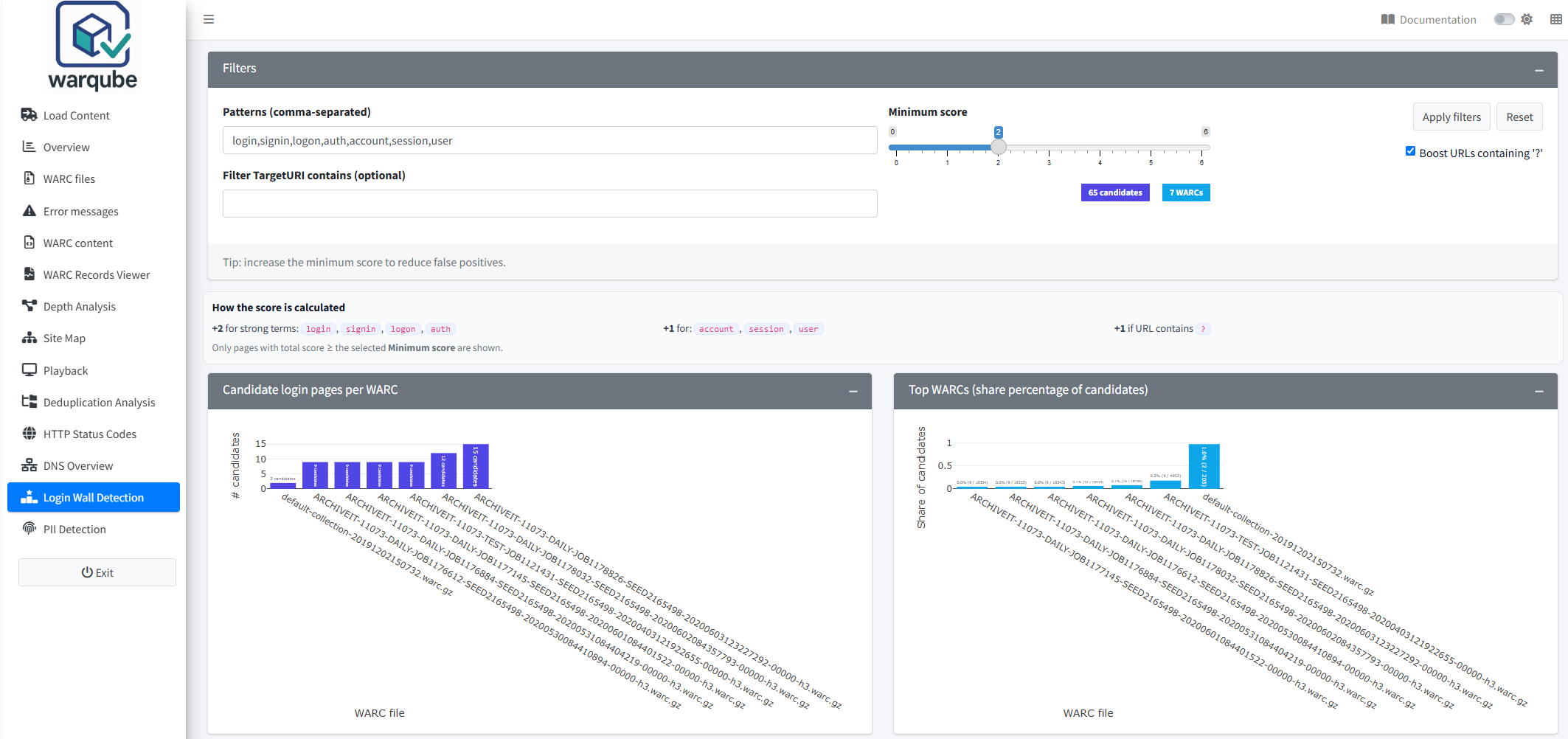Click the Minimum score slider handle
This screenshot has width=1568, height=739.
[x=999, y=147]
